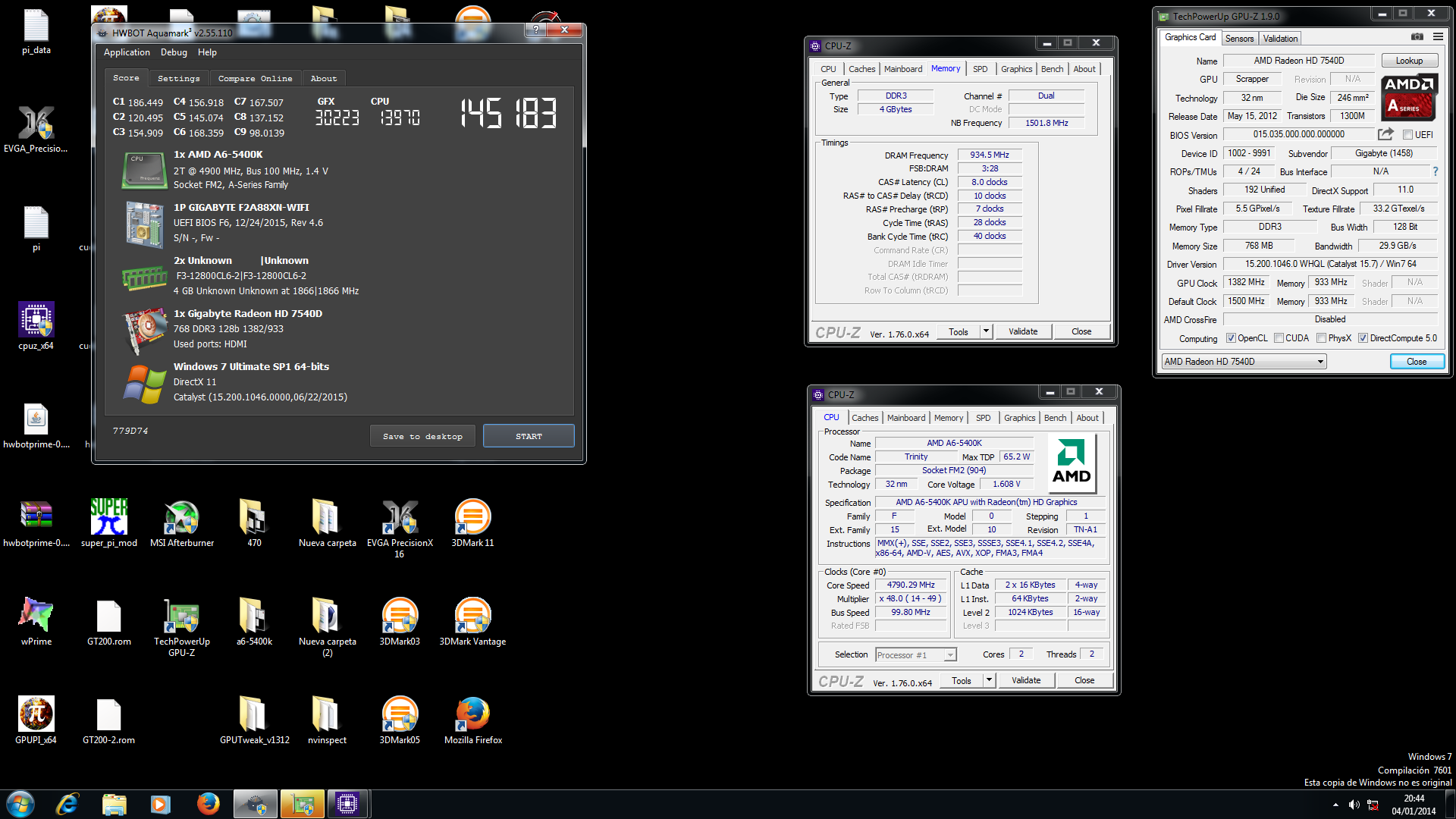The image size is (1456, 819).
Task: Click Core Speed value 4790.29 MHz
Action: tap(911, 585)
